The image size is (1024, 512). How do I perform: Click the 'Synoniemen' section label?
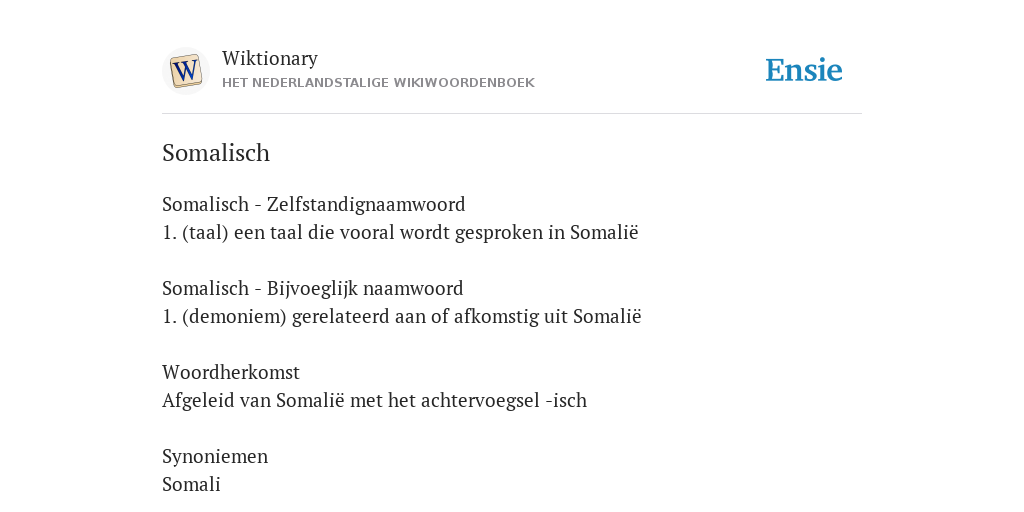point(215,456)
